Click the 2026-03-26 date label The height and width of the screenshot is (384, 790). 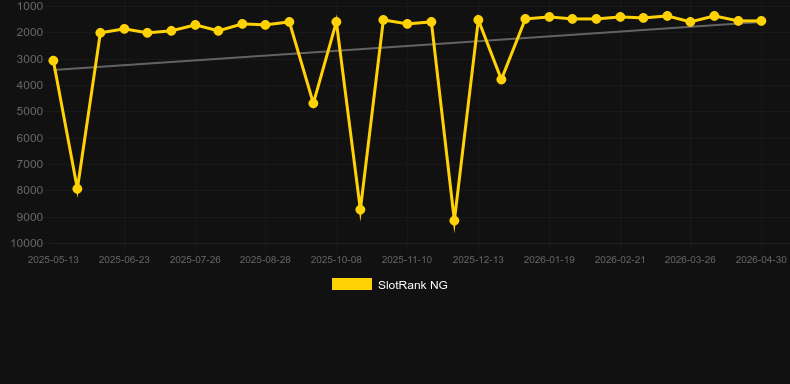point(690,260)
